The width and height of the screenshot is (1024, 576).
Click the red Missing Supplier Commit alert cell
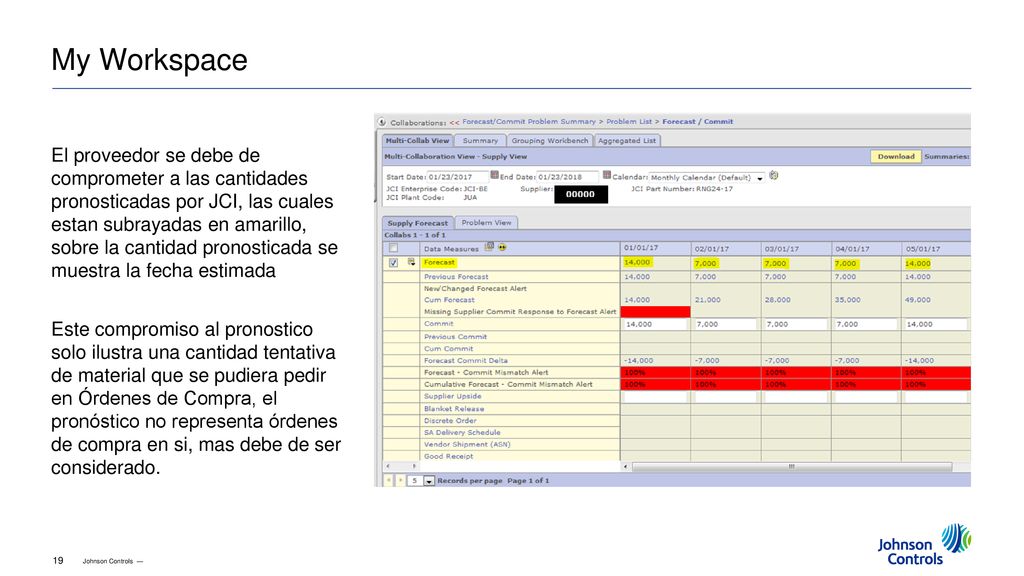tap(655, 312)
